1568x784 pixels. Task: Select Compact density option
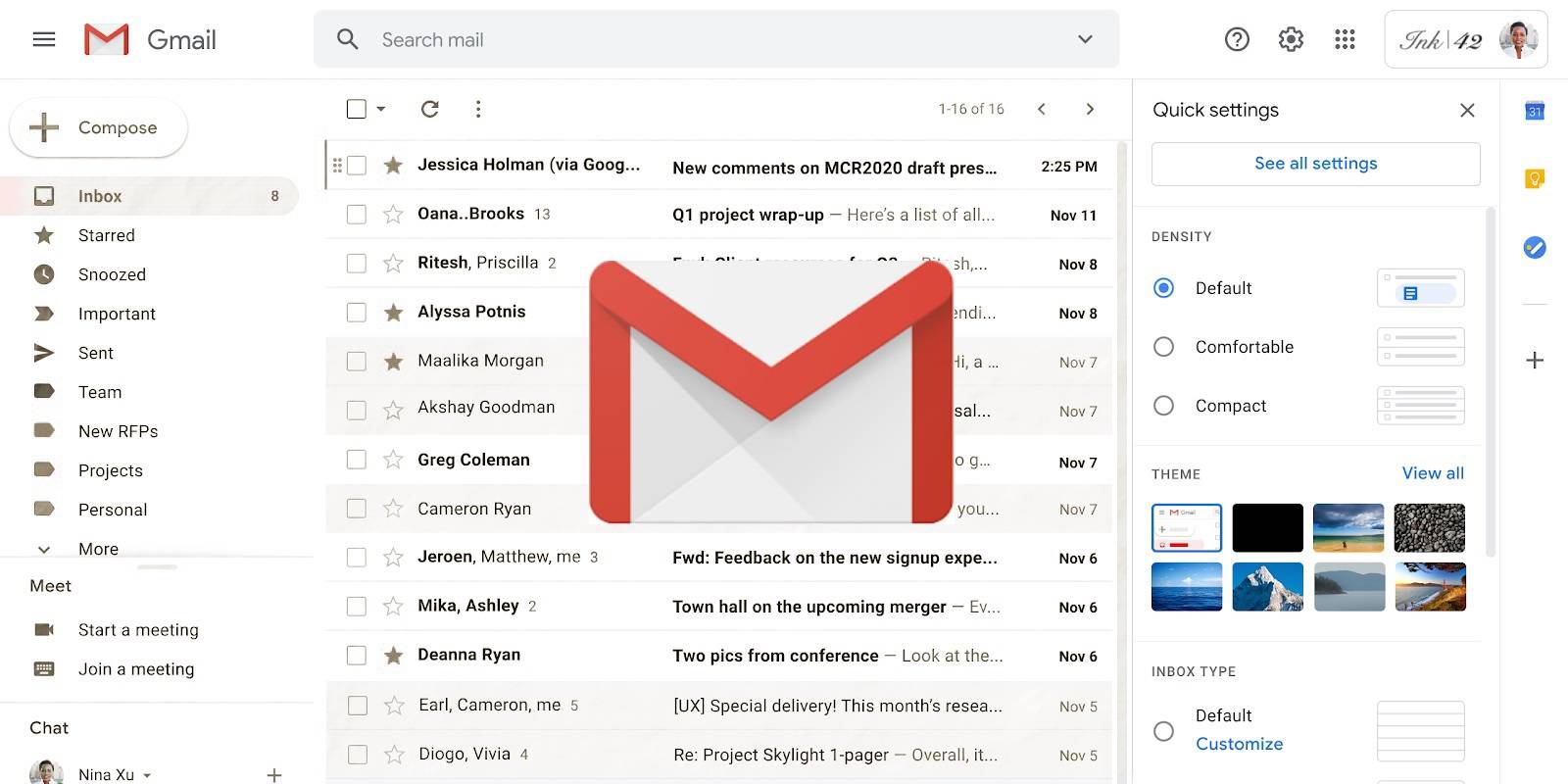[1163, 406]
